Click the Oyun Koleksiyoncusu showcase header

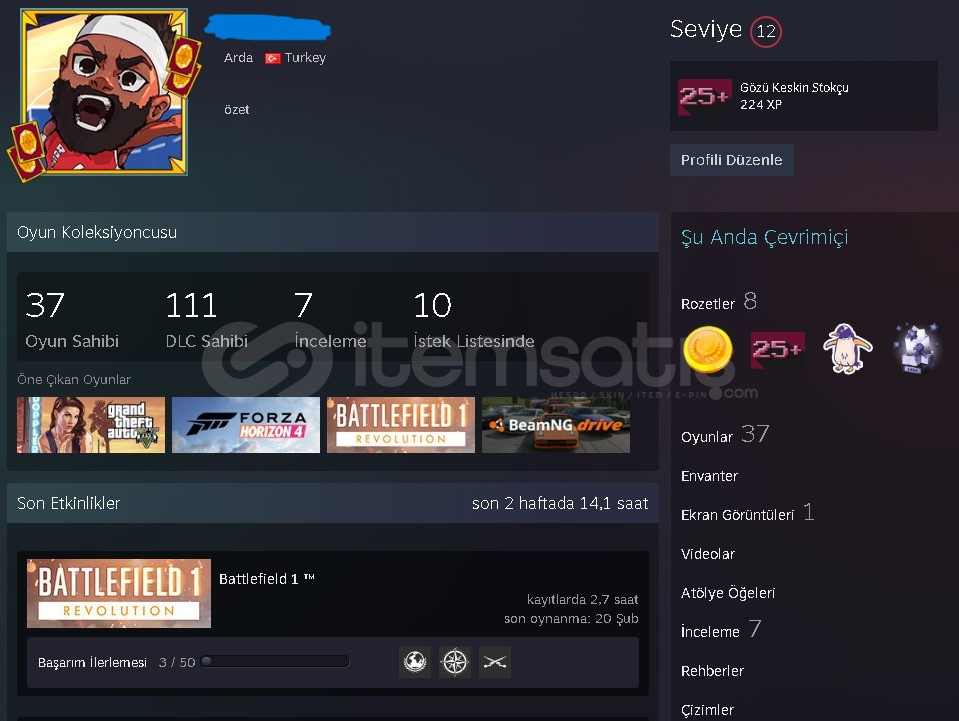333,232
